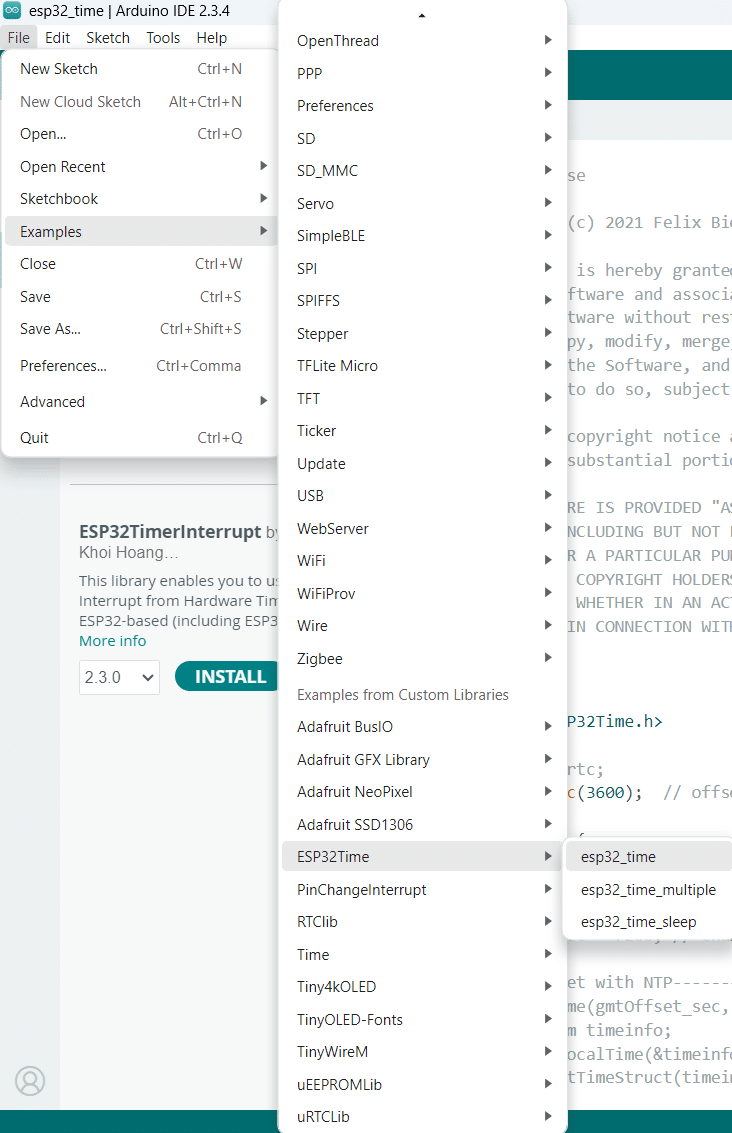732x1133 pixels.
Task: Expand SD_MMC examples
Action: 422,171
